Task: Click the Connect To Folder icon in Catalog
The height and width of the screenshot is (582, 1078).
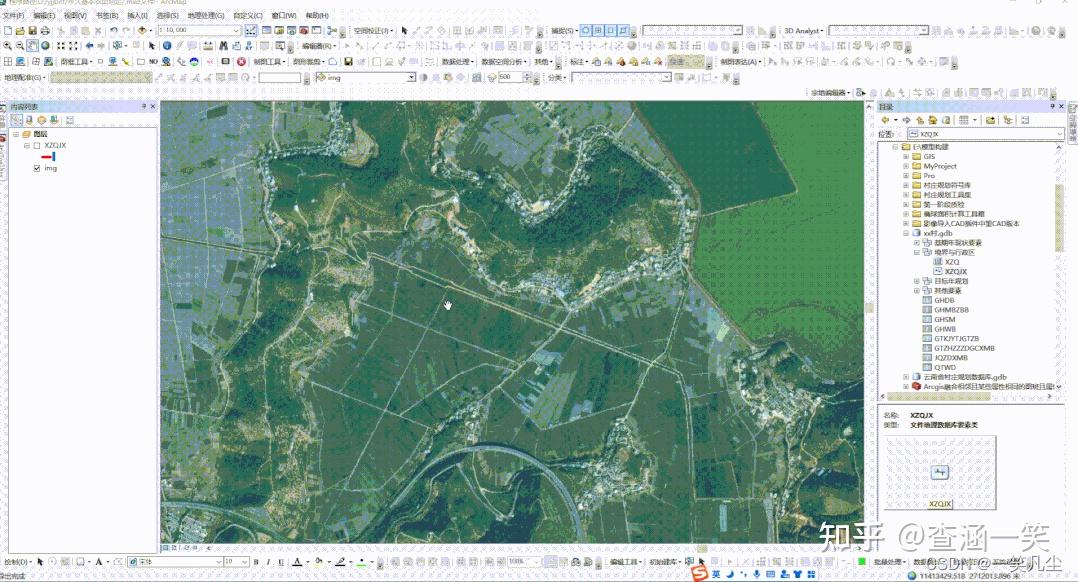Action: point(990,119)
